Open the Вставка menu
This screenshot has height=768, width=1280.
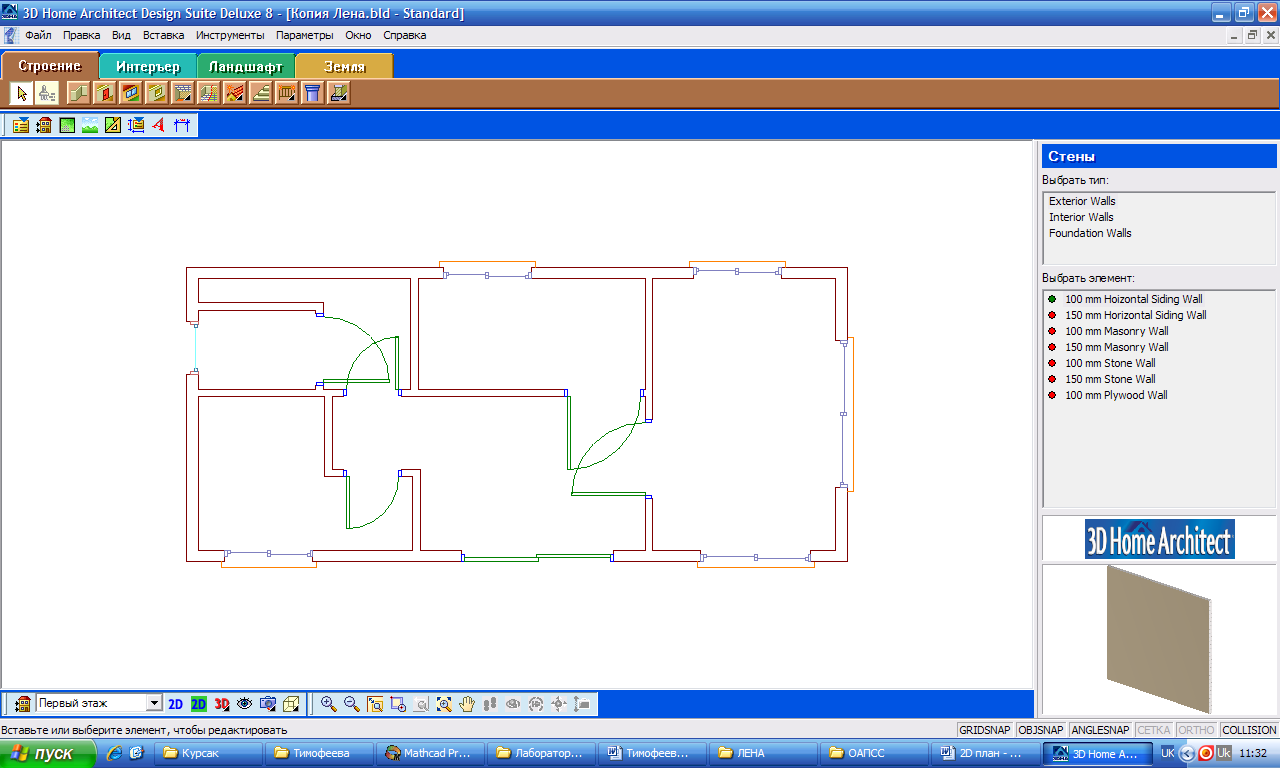(163, 35)
